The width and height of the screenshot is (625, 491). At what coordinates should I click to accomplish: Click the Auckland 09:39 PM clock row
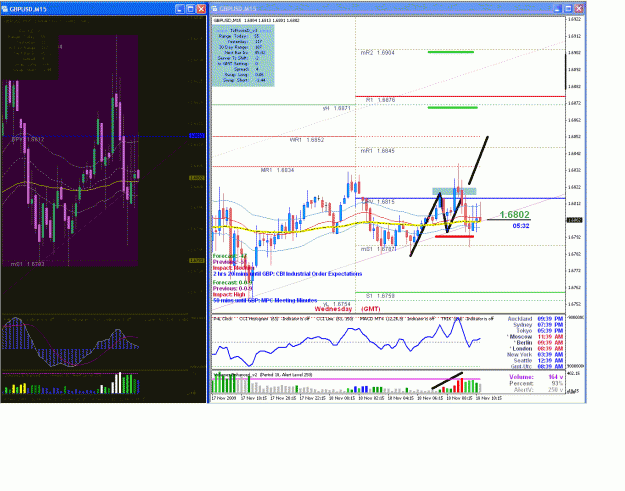535,319
